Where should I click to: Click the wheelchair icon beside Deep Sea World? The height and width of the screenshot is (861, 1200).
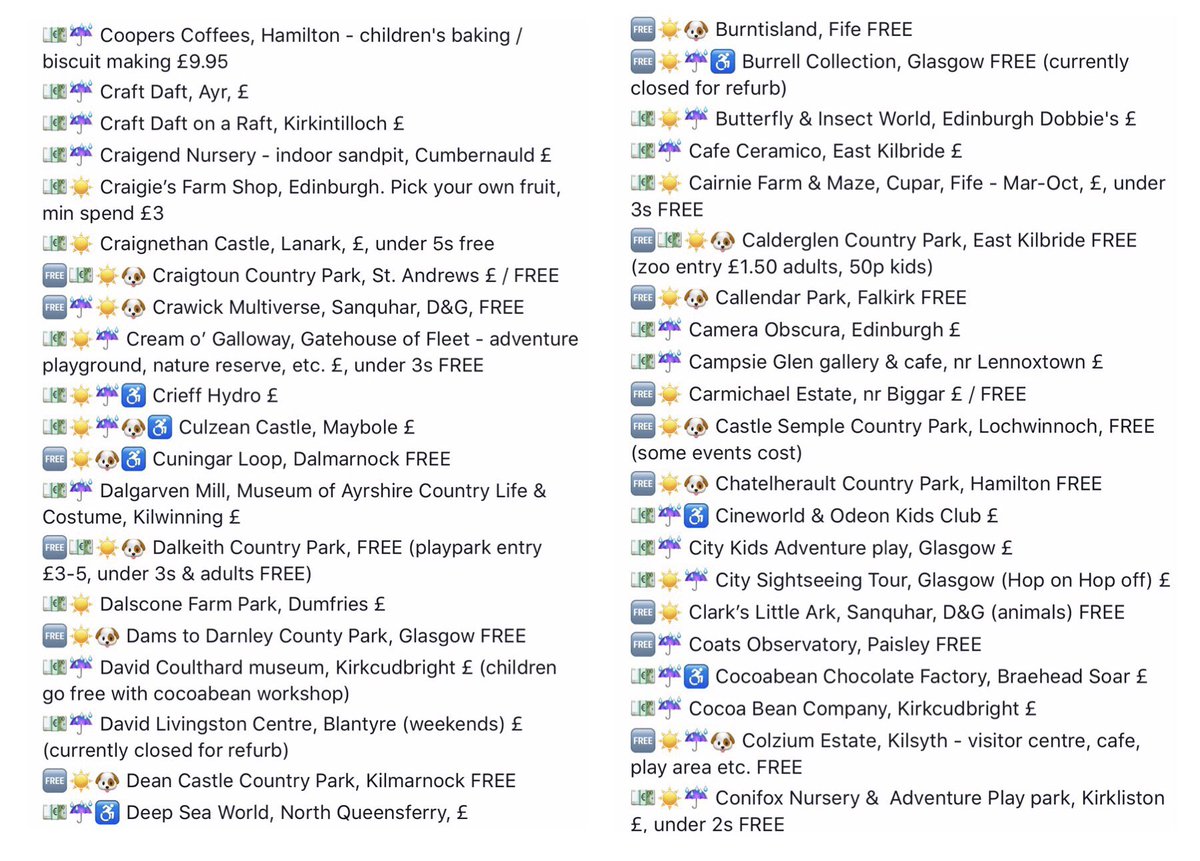click(107, 813)
